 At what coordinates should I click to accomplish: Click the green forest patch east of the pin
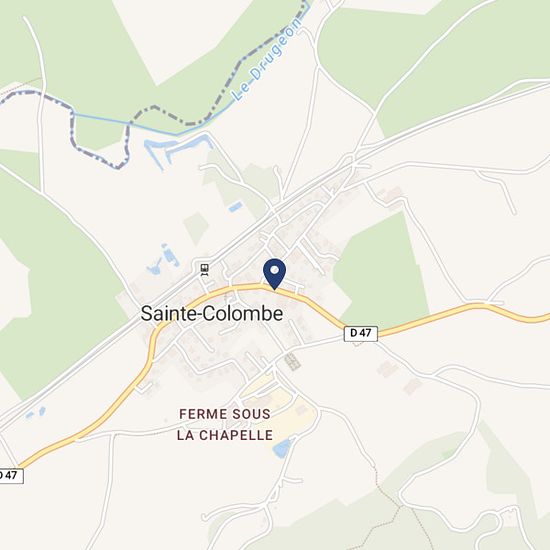[381, 268]
